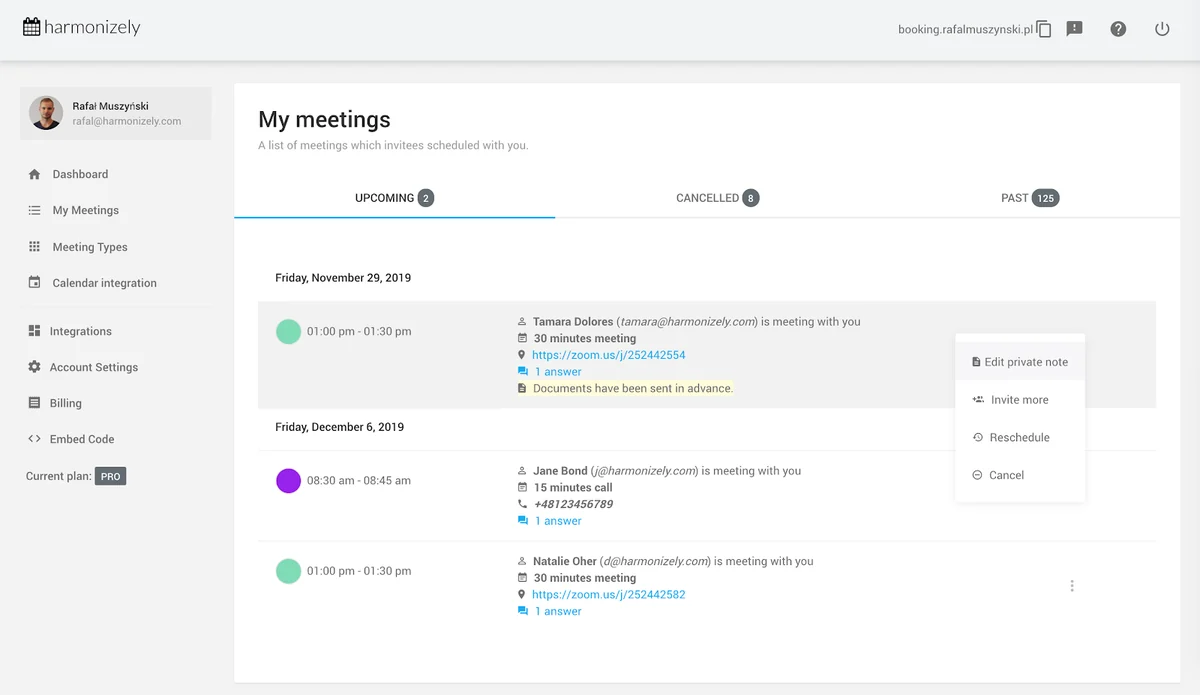Open Dashboard from the sidebar
1200x695 pixels.
pos(80,174)
